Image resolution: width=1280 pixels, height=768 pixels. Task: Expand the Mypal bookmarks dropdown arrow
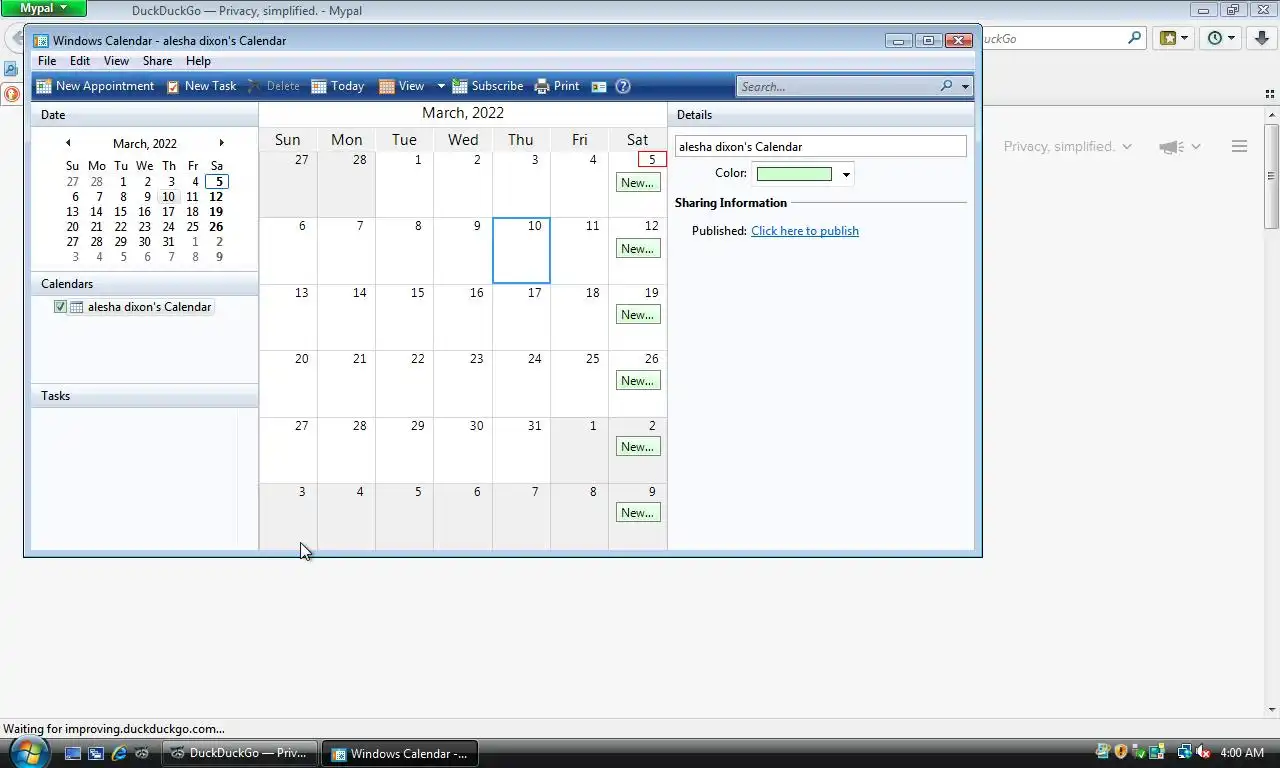(1185, 38)
